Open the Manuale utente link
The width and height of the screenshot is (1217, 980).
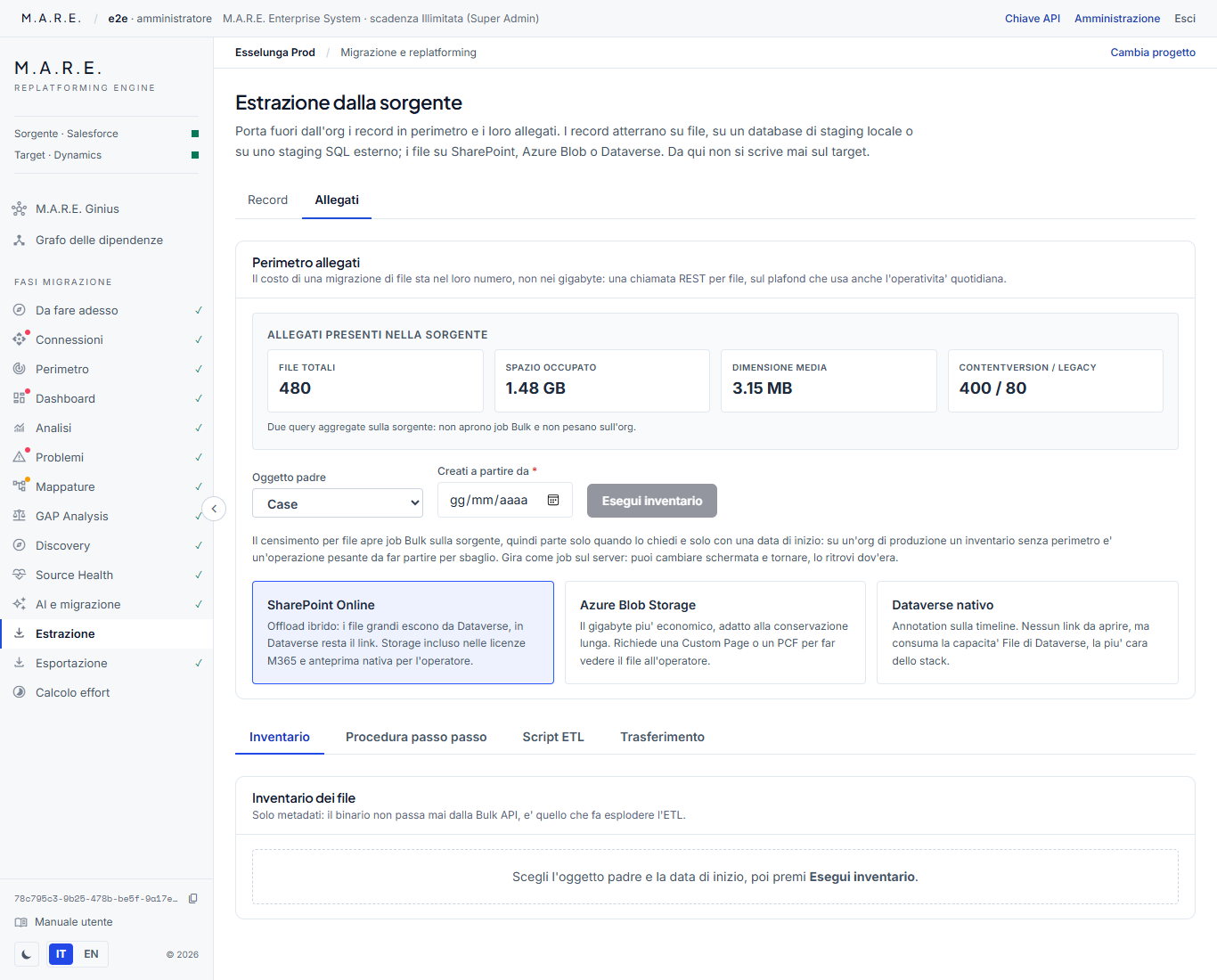(x=64, y=922)
